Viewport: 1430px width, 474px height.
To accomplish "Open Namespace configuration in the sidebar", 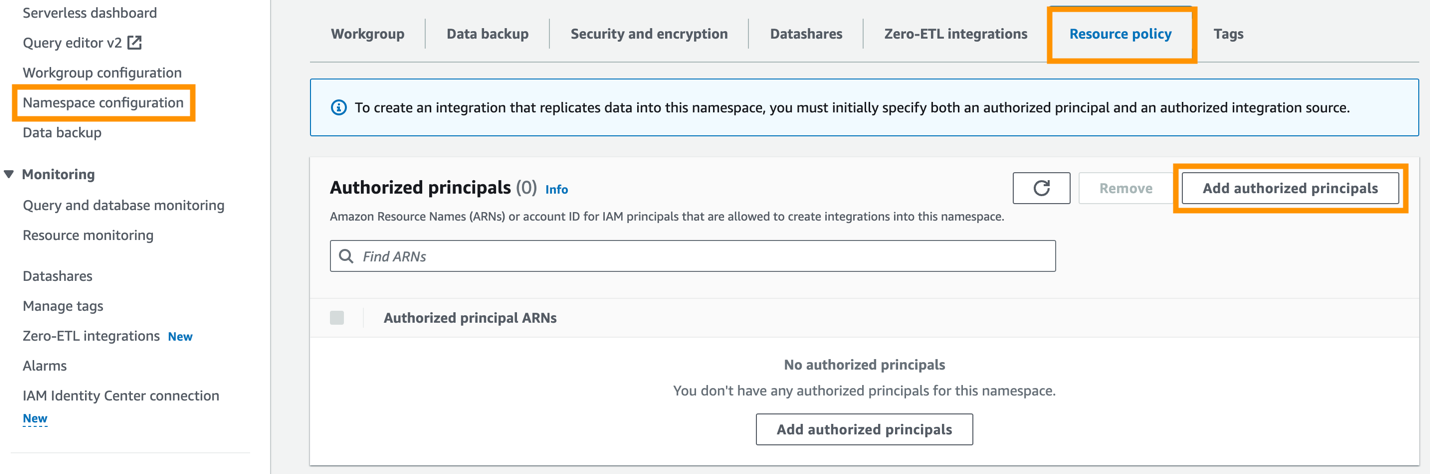I will tap(103, 103).
